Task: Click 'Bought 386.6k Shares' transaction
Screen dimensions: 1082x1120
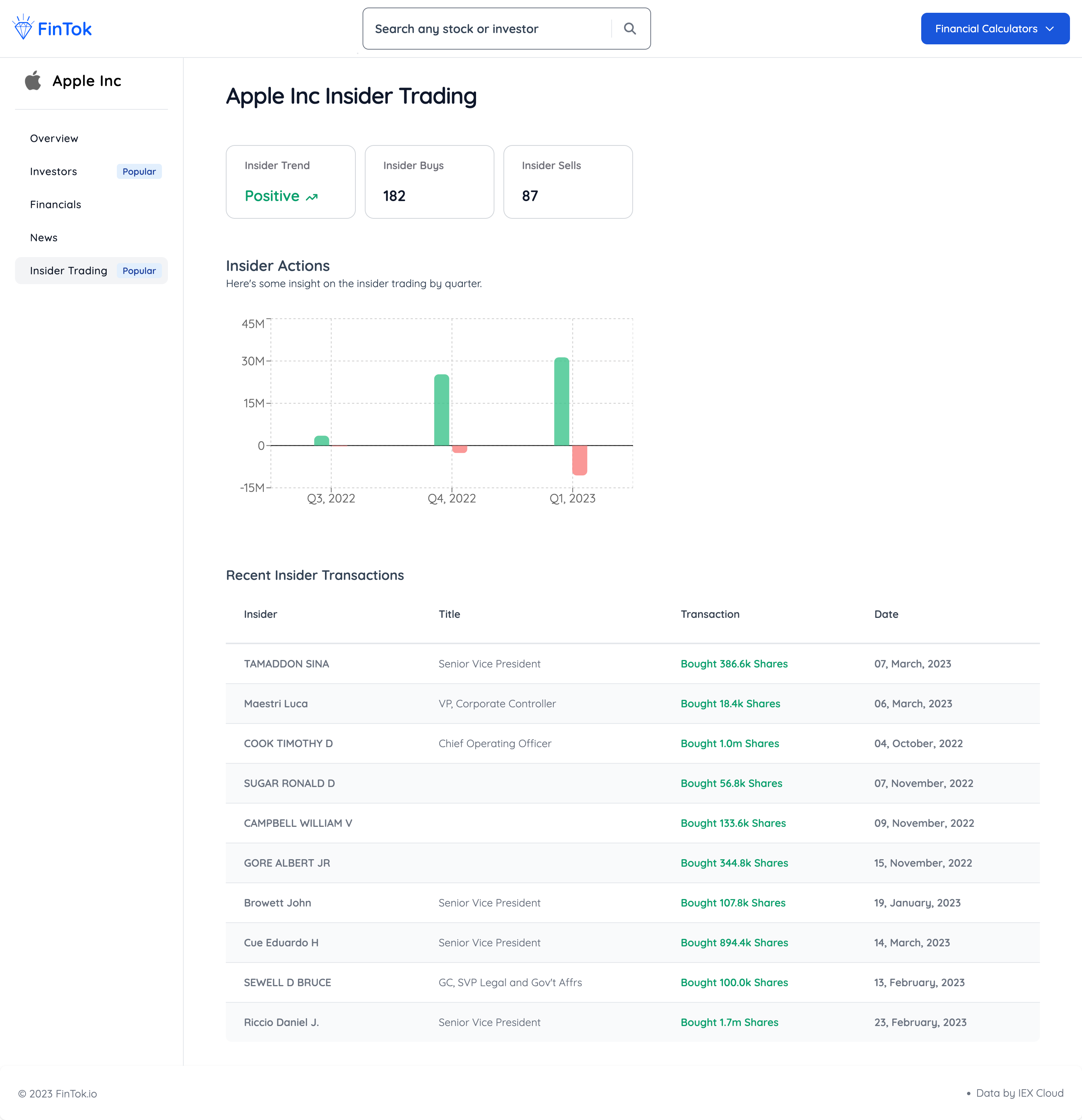Action: click(x=734, y=664)
